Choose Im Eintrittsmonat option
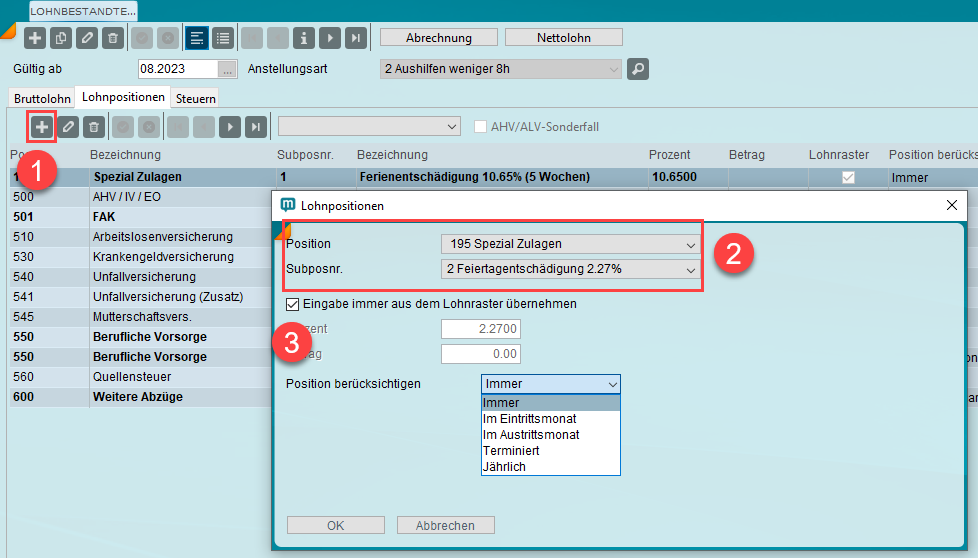This screenshot has width=978, height=558. tap(551, 419)
